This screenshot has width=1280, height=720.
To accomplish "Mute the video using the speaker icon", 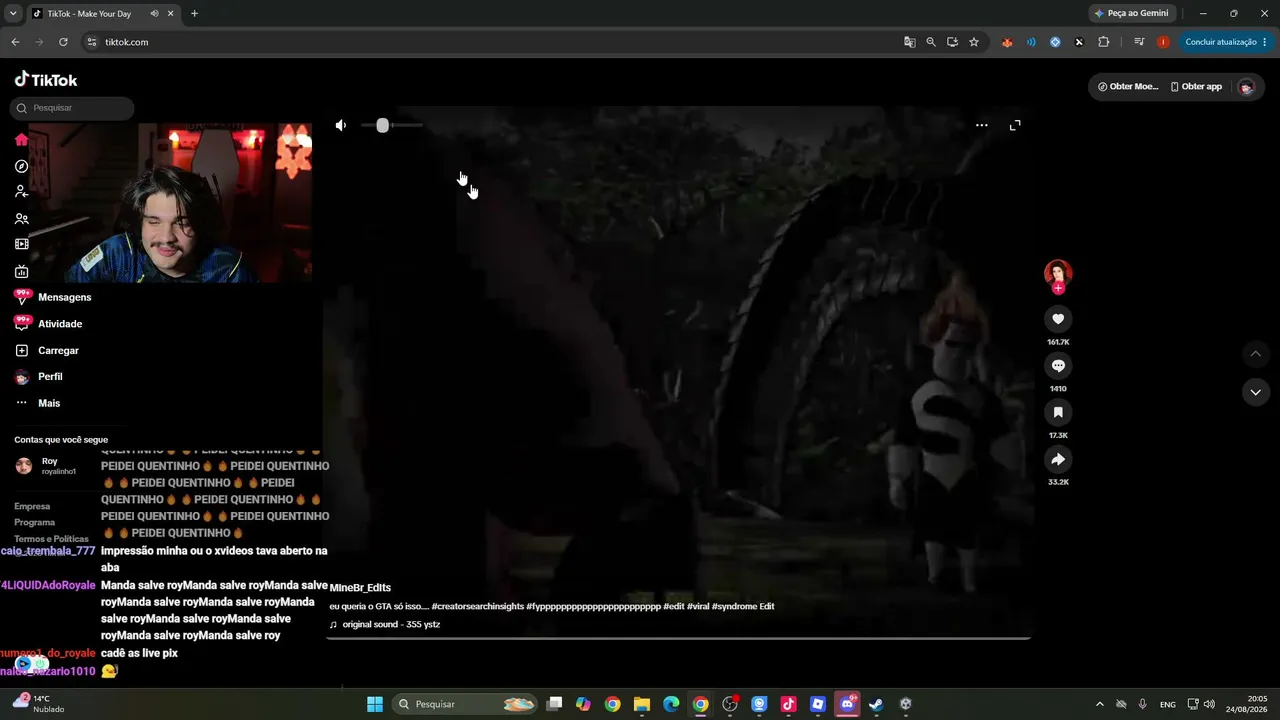I will tap(341, 125).
